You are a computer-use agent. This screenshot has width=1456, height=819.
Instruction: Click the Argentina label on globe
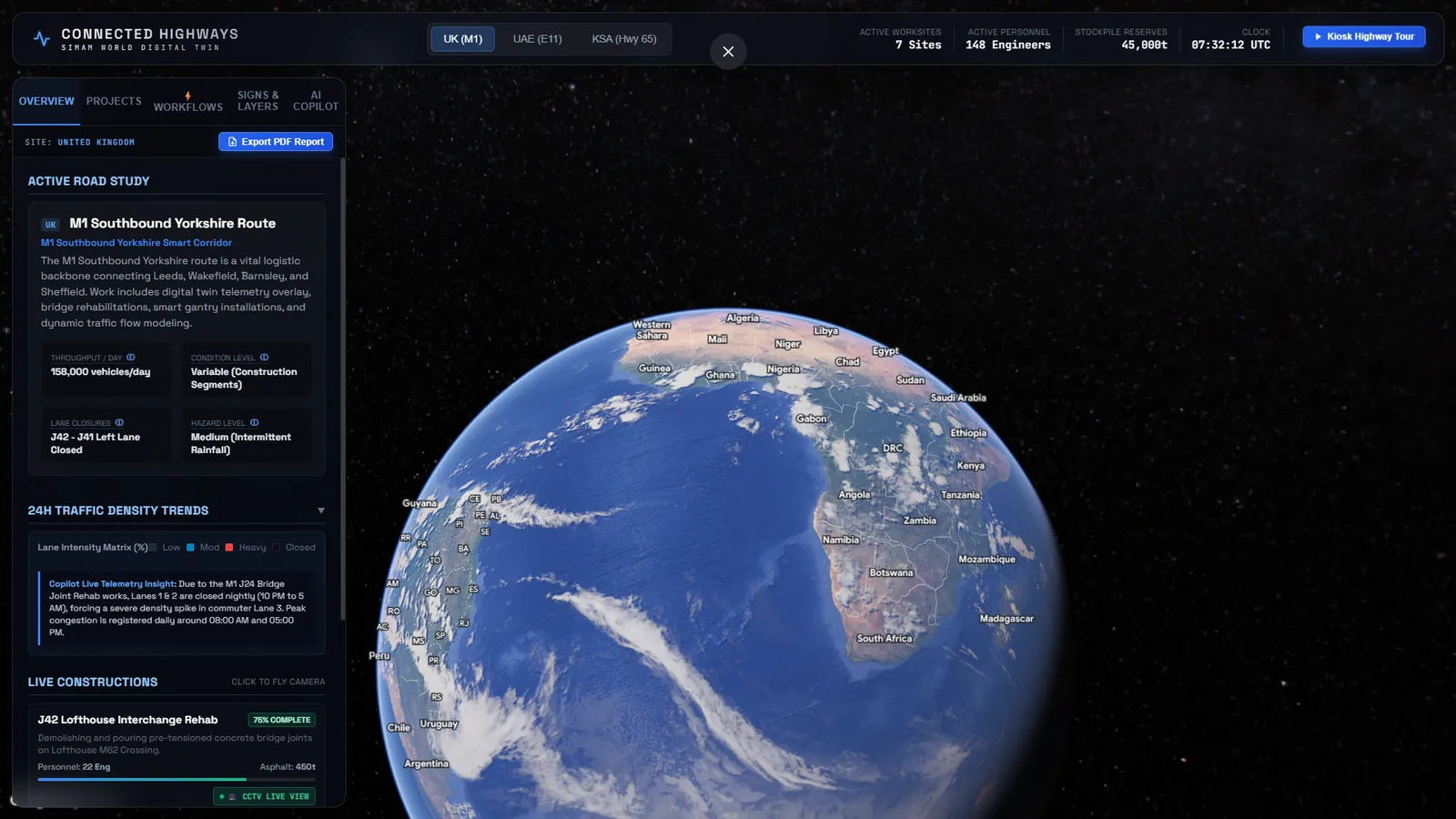(426, 764)
